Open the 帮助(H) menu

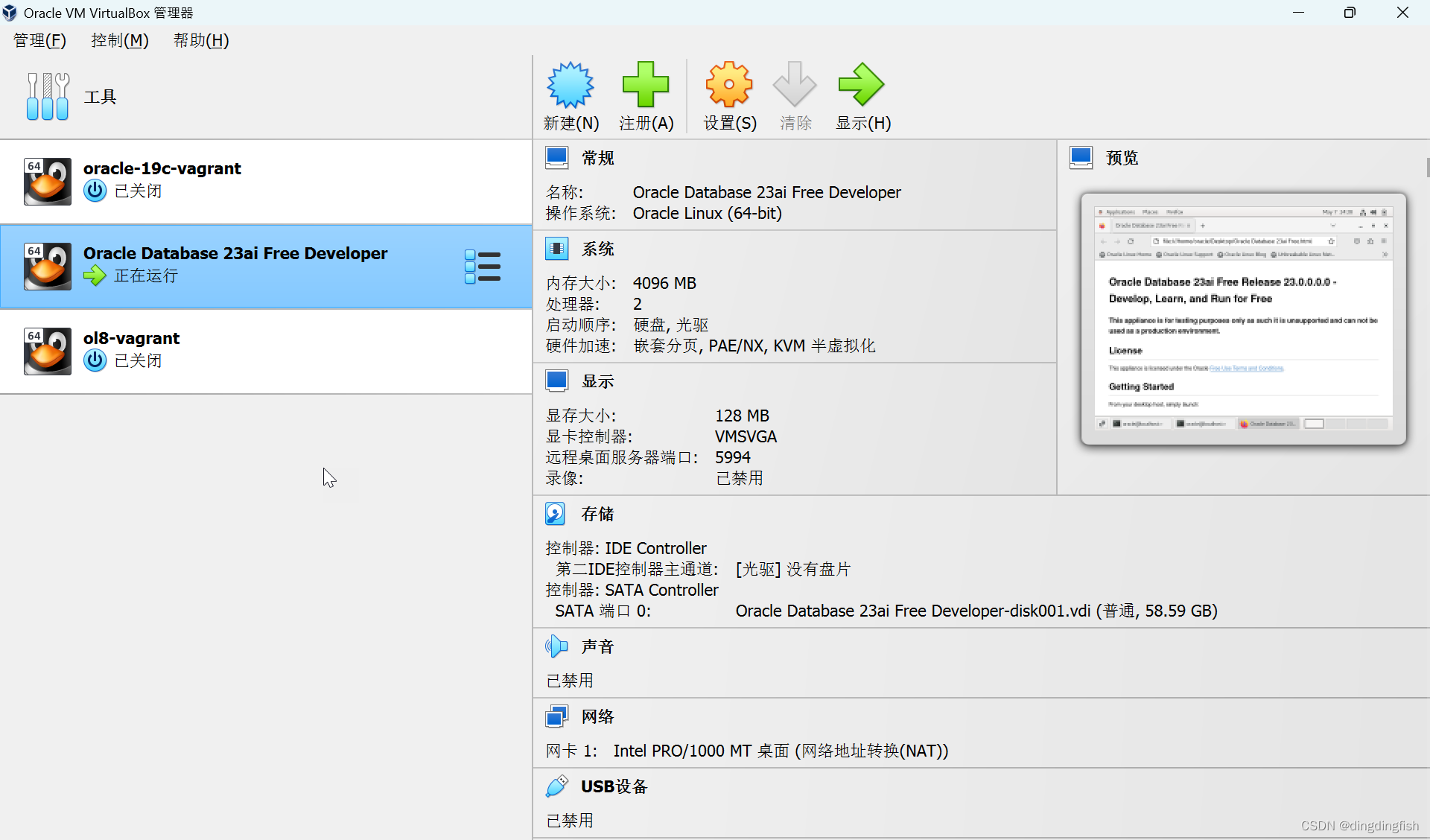201,40
